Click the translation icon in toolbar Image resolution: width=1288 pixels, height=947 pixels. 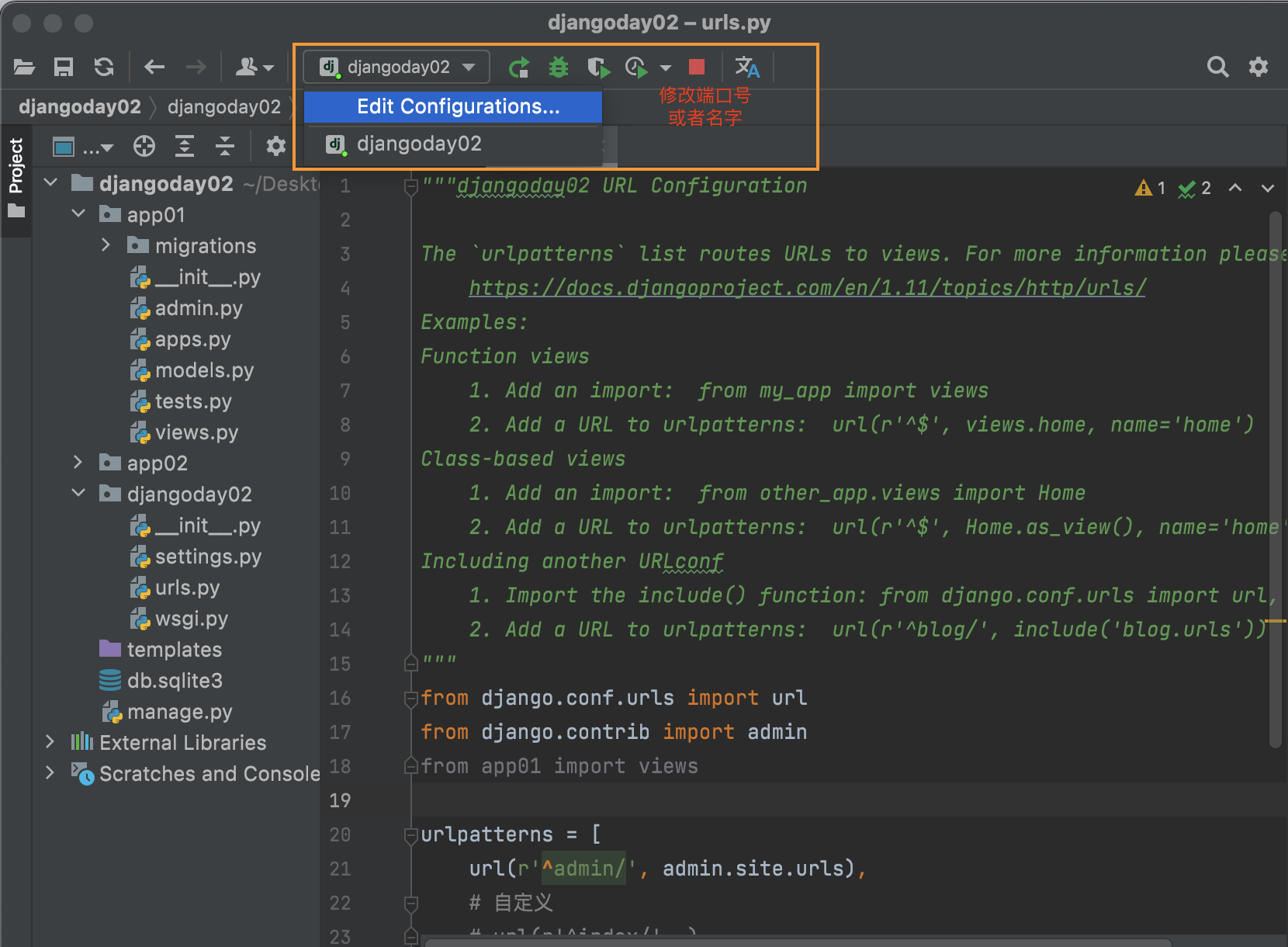tap(747, 68)
